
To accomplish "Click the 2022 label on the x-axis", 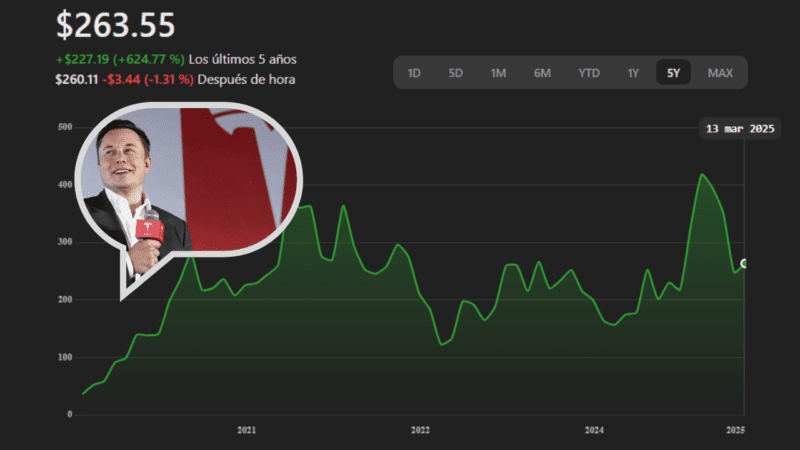I will pos(420,430).
